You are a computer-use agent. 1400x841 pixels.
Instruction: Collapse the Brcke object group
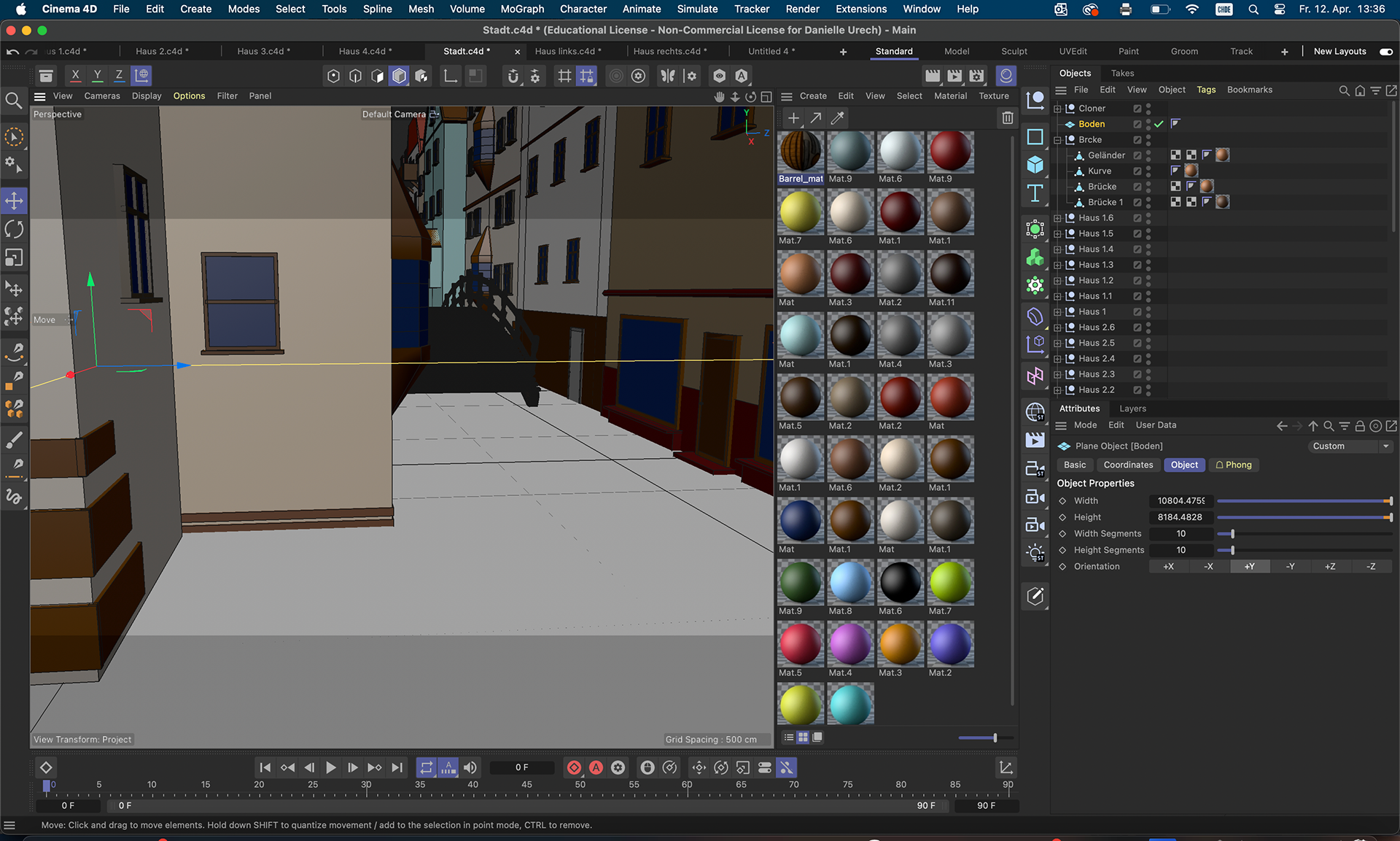(1057, 140)
